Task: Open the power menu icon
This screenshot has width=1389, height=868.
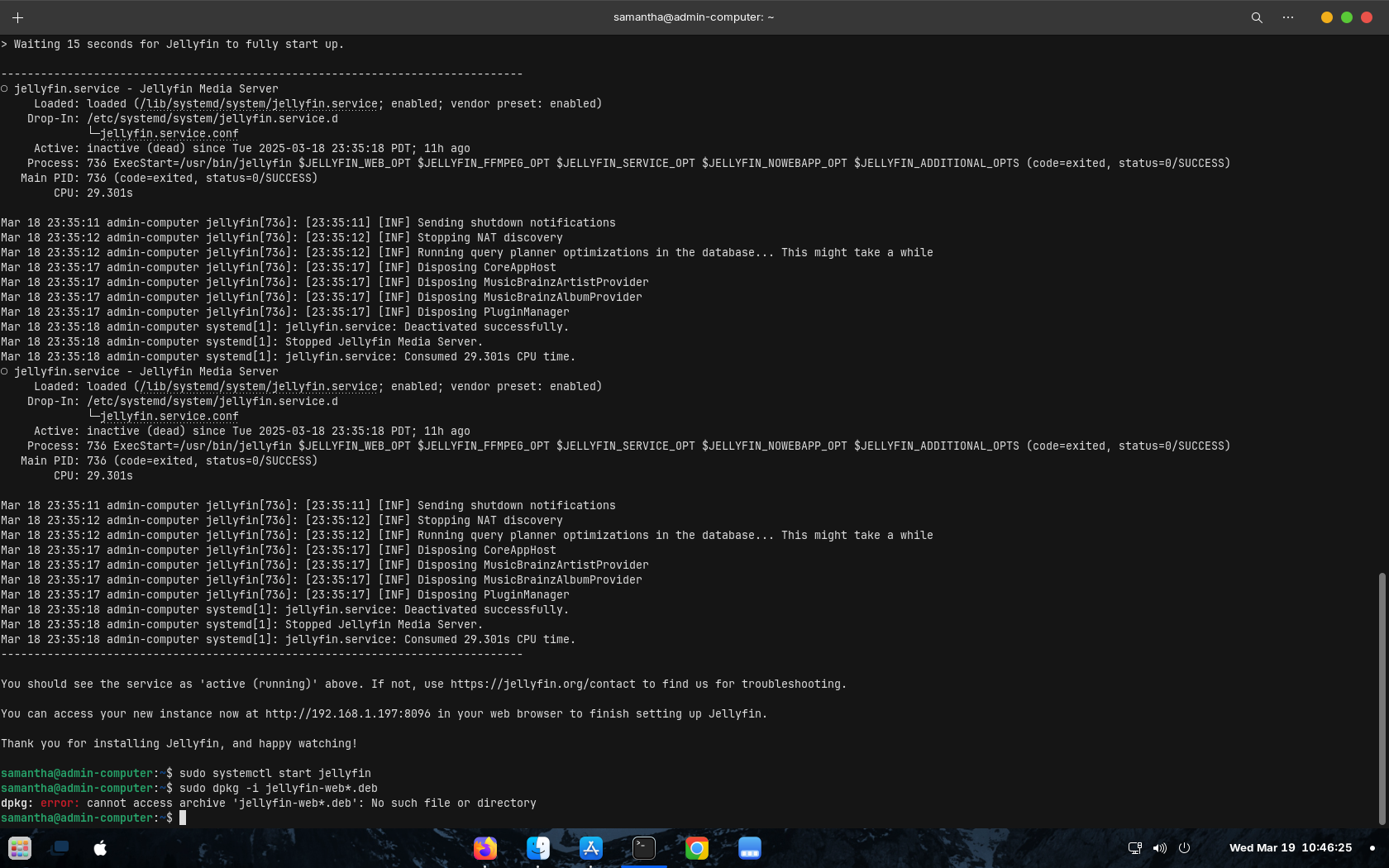Action: [1184, 848]
